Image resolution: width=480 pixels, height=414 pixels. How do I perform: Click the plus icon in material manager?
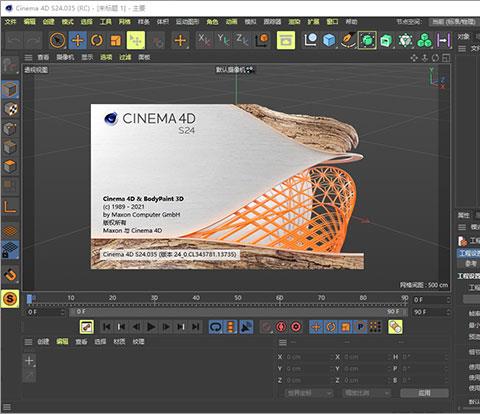click(x=29, y=360)
